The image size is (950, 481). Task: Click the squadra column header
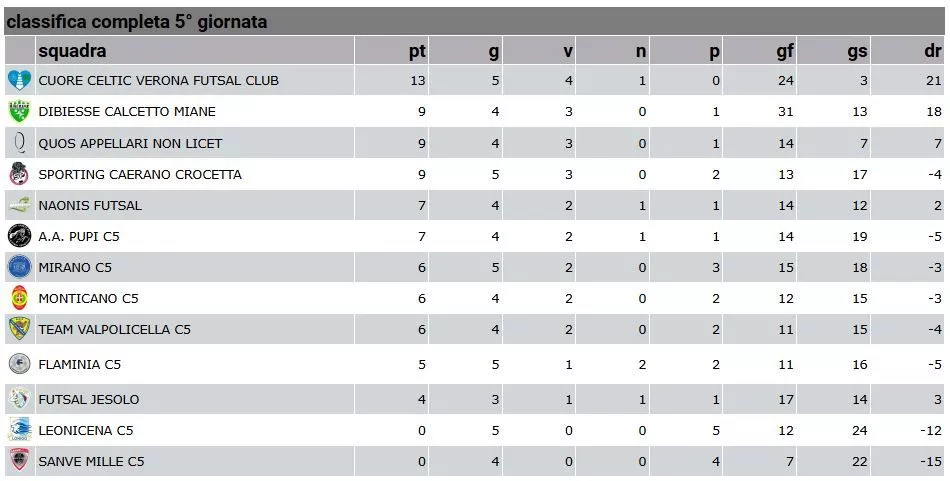pos(72,51)
